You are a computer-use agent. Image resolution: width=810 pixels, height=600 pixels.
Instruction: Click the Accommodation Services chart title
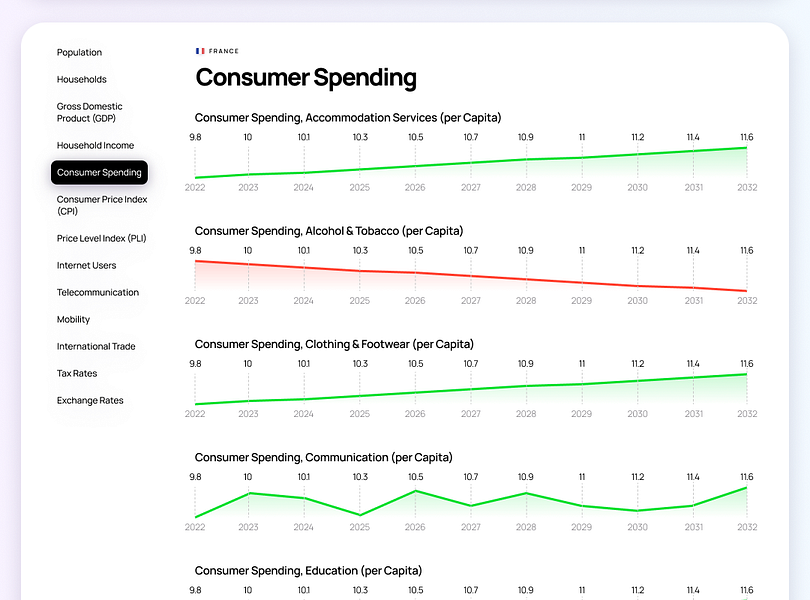348,118
